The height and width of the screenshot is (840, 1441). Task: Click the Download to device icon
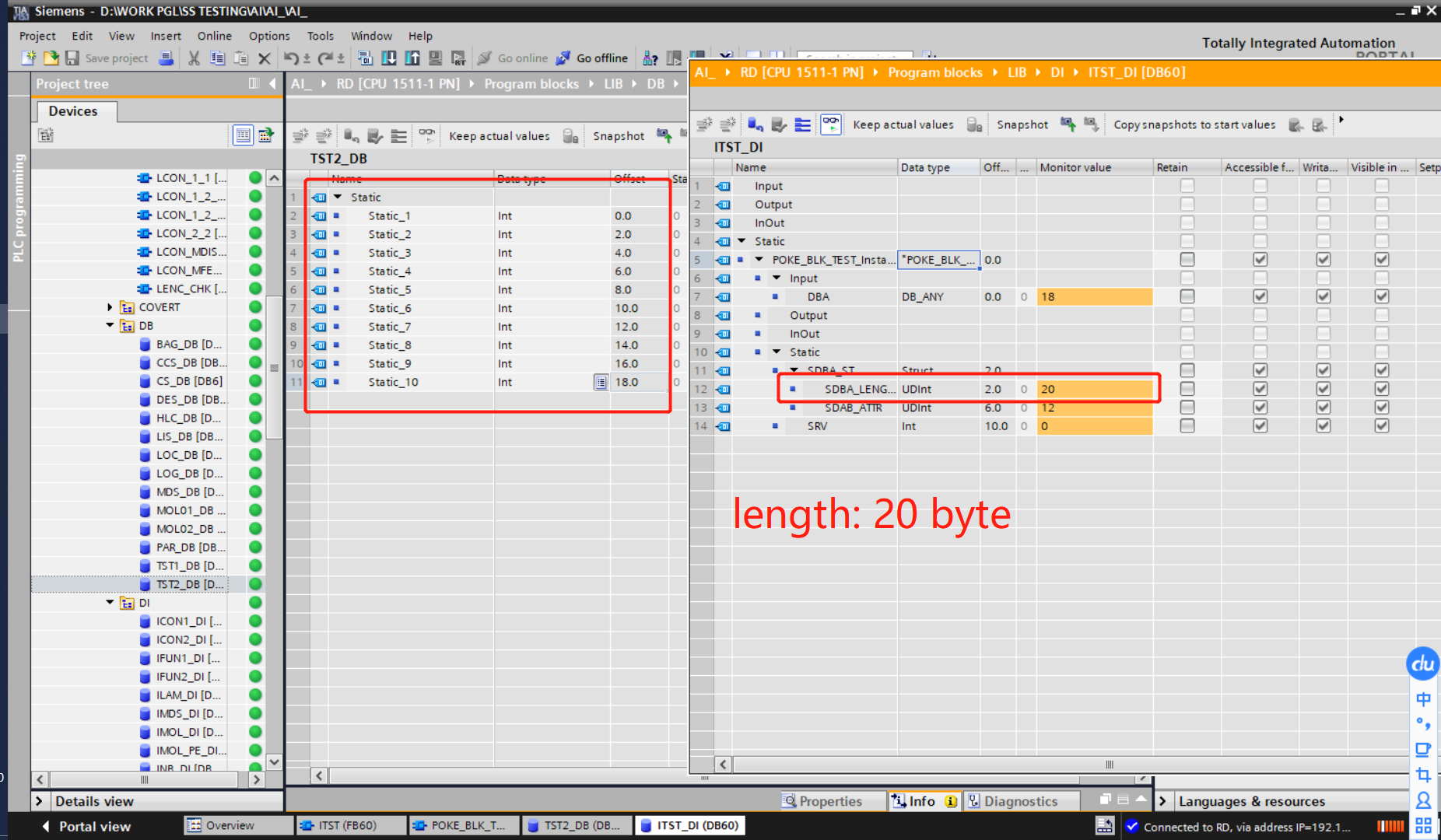pyautogui.click(x=389, y=58)
